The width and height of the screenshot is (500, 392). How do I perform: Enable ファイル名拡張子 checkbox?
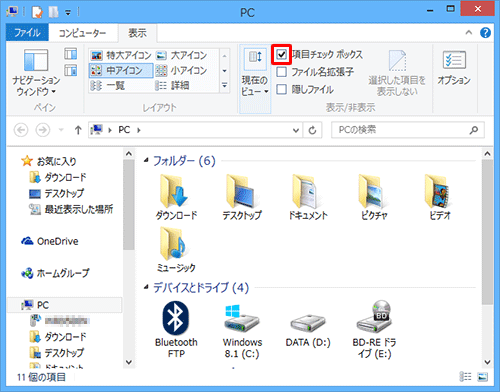[x=282, y=72]
